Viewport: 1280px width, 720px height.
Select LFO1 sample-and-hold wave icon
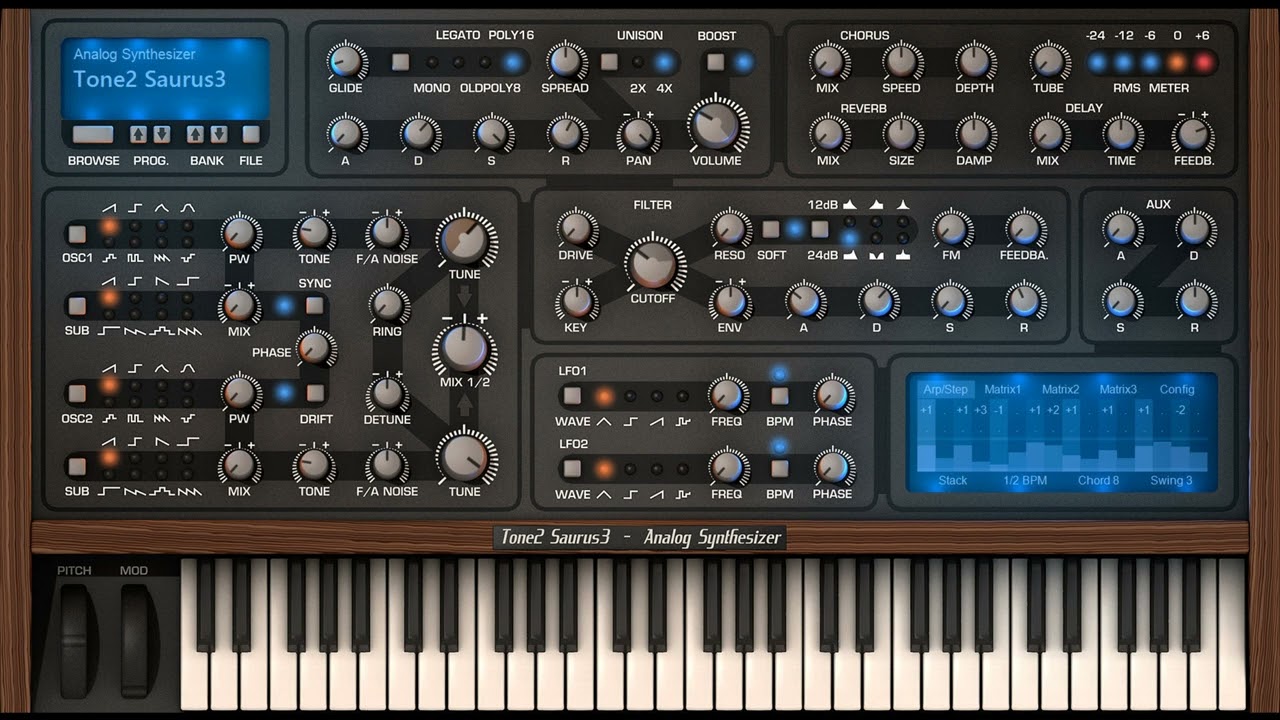coord(683,421)
